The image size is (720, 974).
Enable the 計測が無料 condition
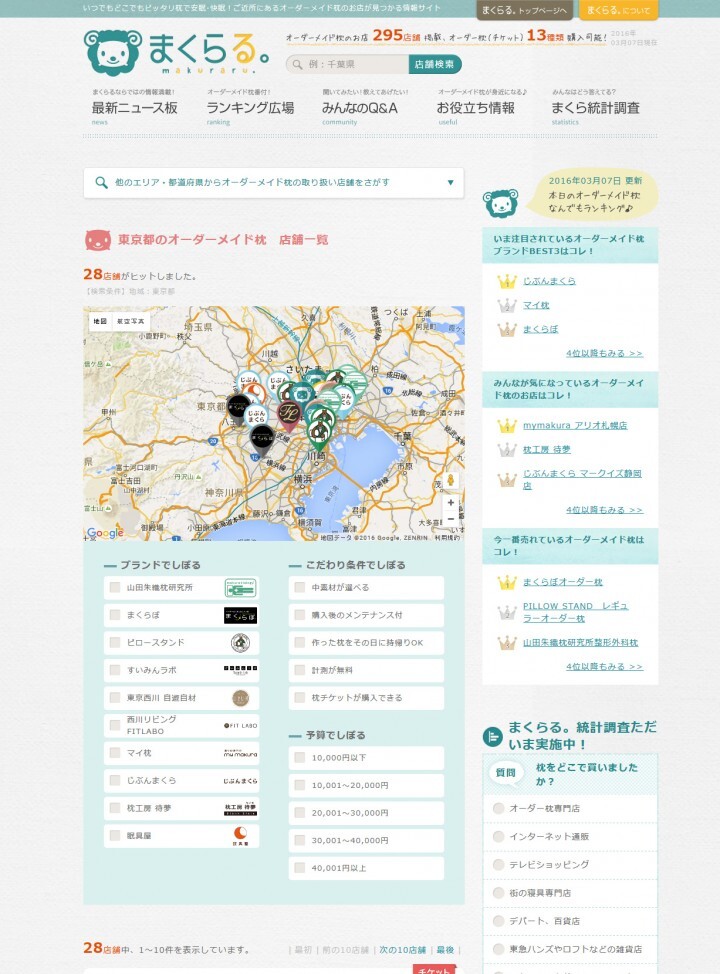[299, 670]
